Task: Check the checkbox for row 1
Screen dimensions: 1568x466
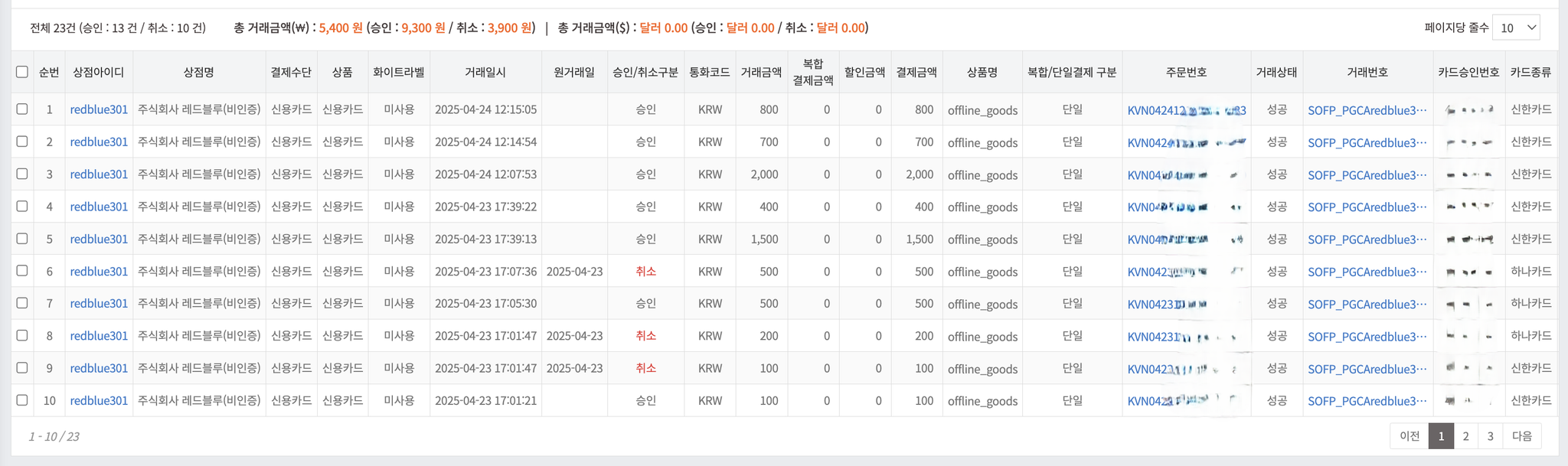Action: click(x=22, y=109)
